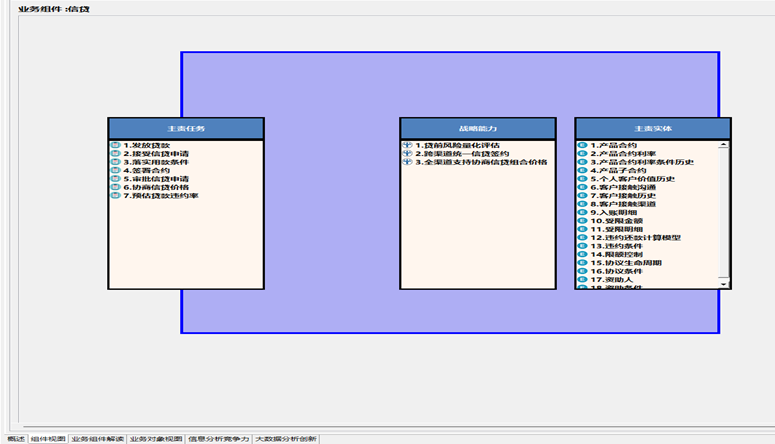Click the icon beside 1.贷前风险量化评估

(407, 145)
